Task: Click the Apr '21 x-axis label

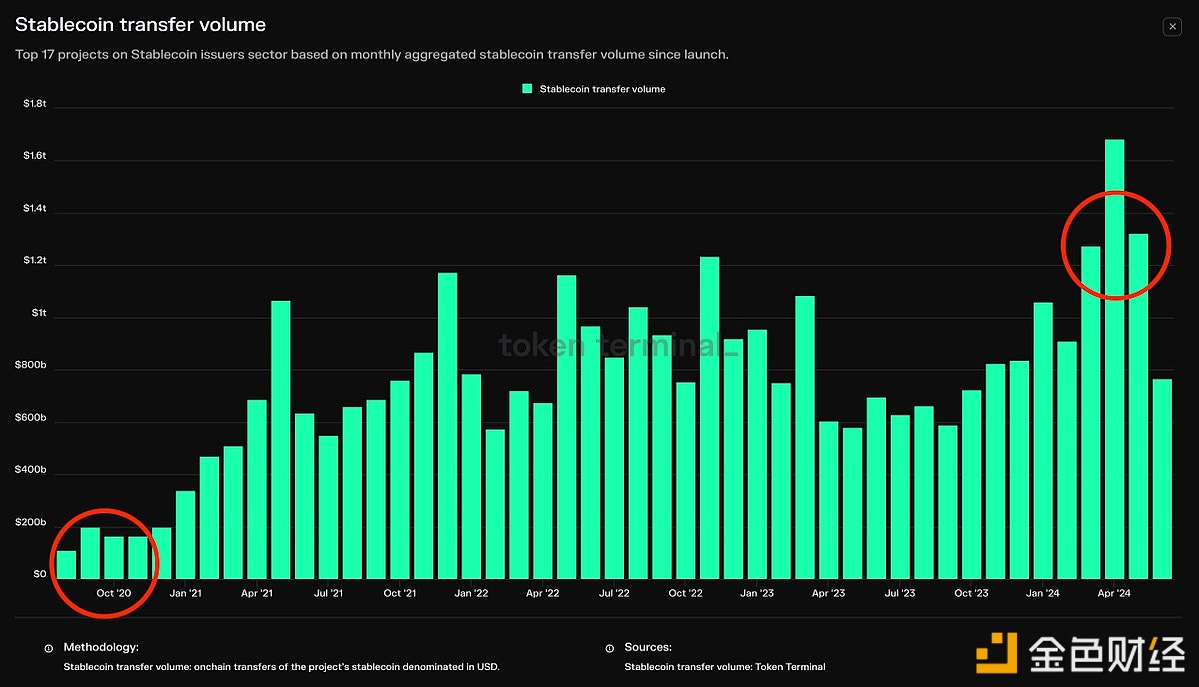Action: pyautogui.click(x=257, y=593)
